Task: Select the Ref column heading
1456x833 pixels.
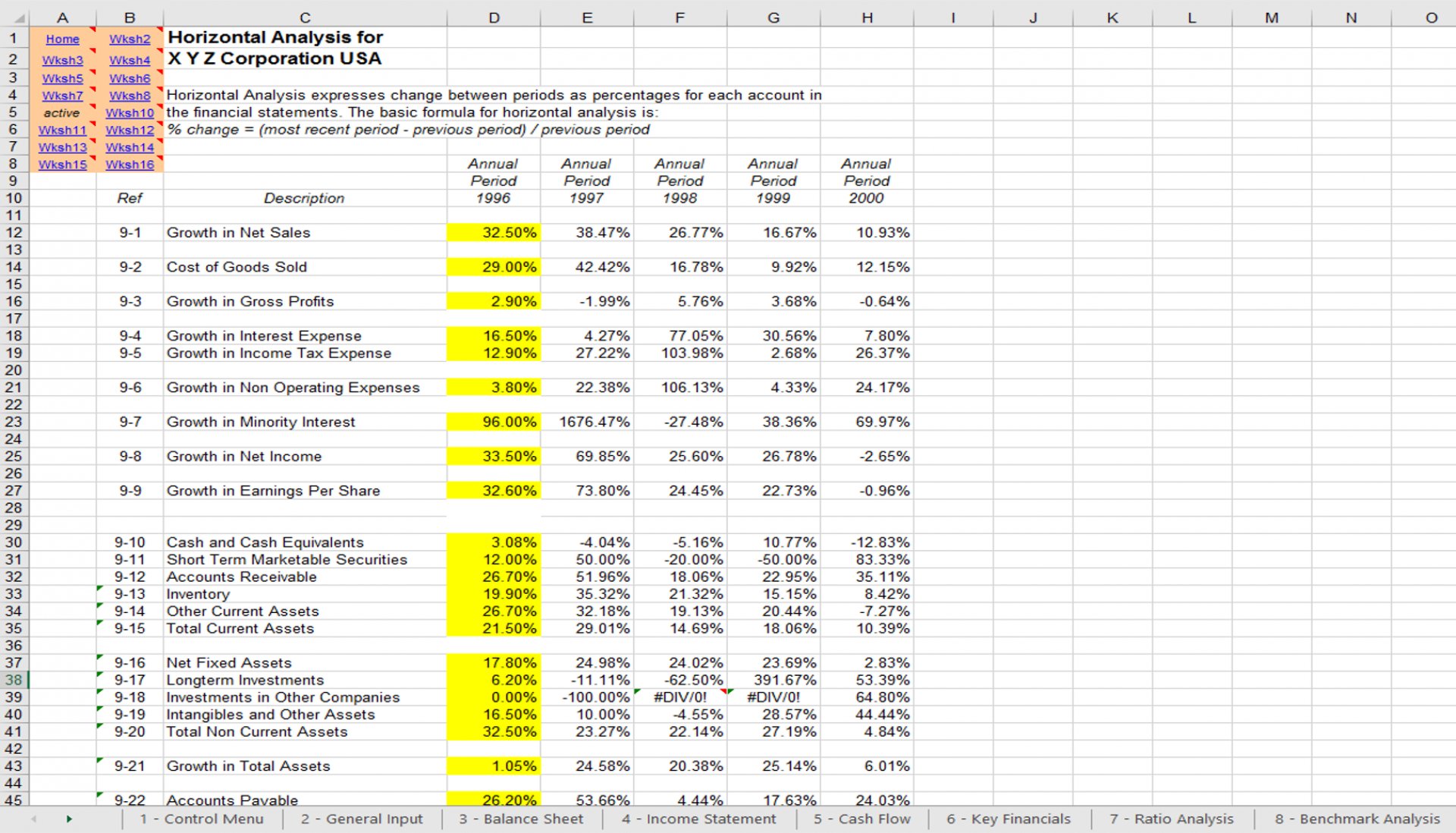Action: (x=130, y=198)
